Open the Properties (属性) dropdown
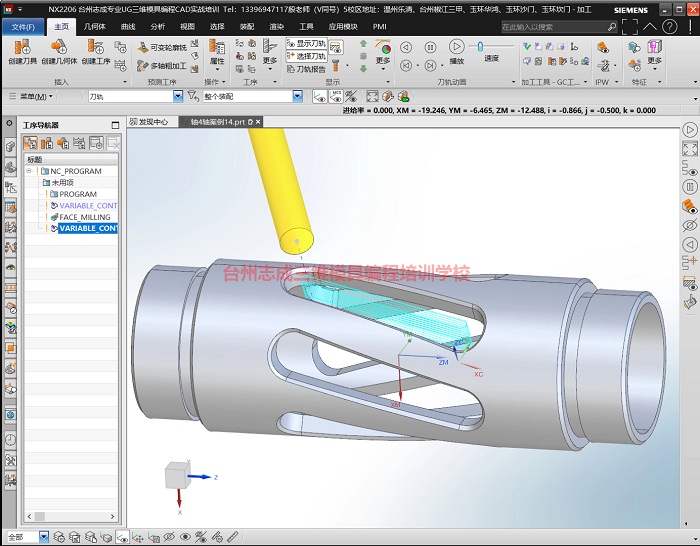This screenshot has height=546, width=700. [x=217, y=56]
